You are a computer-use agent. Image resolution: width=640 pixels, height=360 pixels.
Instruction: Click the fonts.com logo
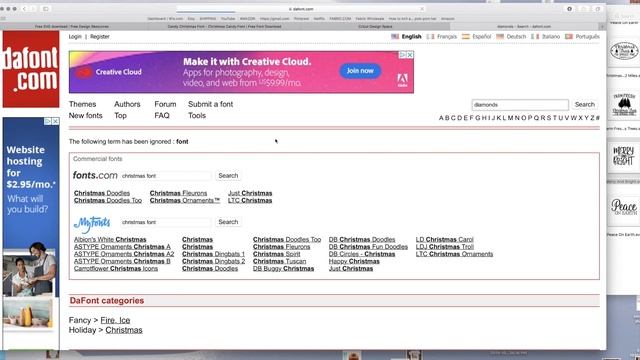[x=95, y=175]
